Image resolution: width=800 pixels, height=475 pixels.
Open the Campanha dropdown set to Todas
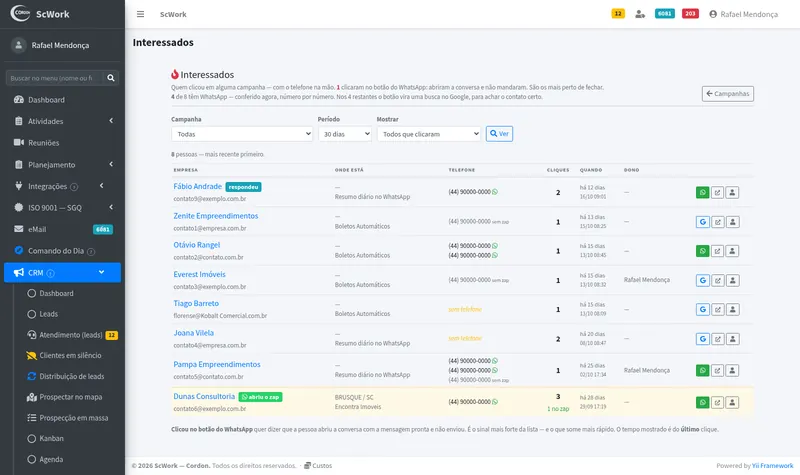[242, 134]
